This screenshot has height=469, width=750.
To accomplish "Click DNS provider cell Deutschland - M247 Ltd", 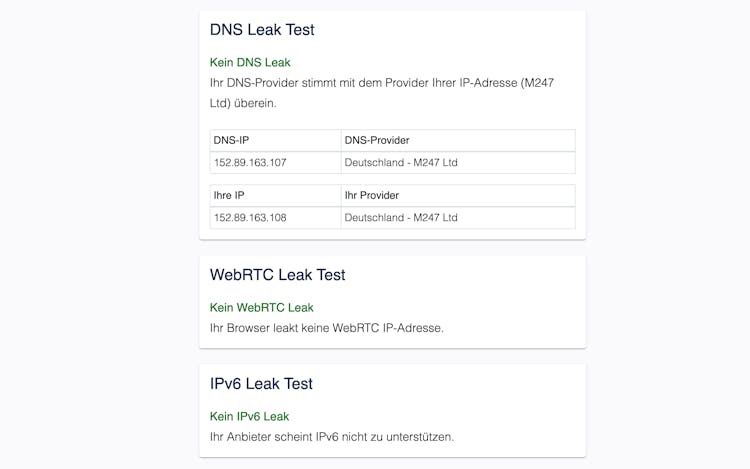I will [x=401, y=163].
